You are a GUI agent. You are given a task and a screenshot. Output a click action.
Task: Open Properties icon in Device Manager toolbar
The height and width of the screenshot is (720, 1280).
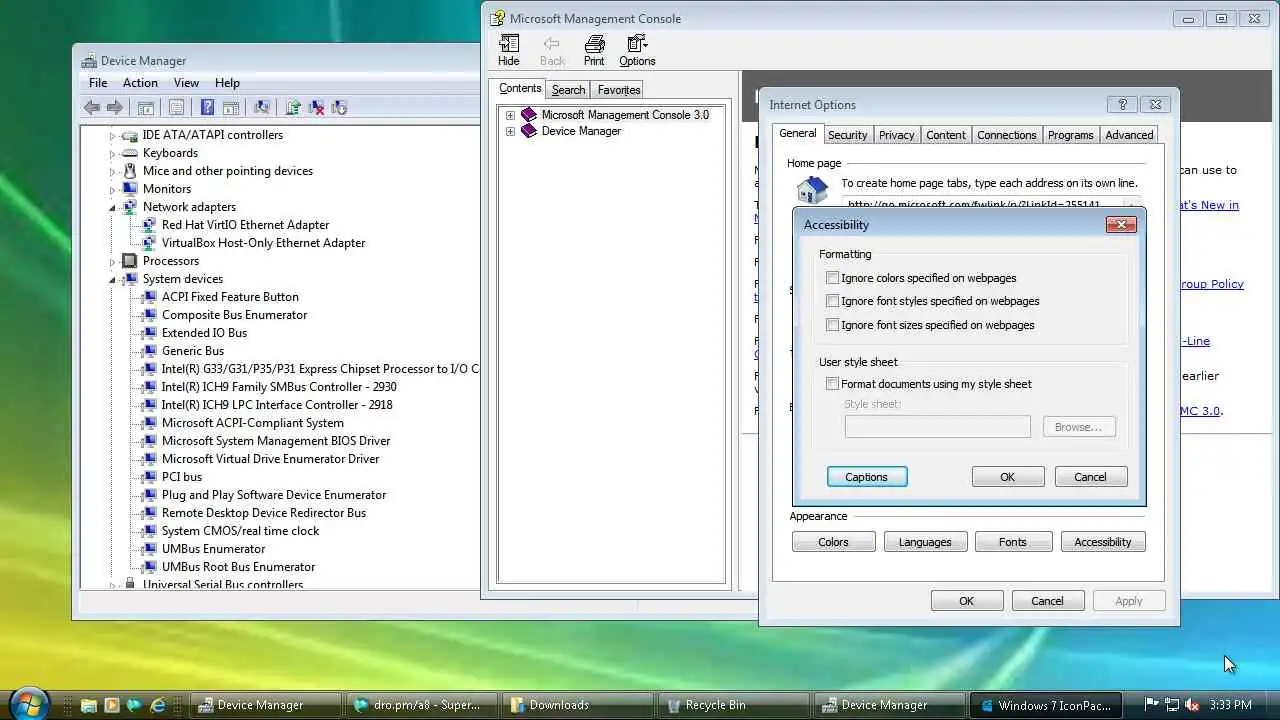pos(176,108)
